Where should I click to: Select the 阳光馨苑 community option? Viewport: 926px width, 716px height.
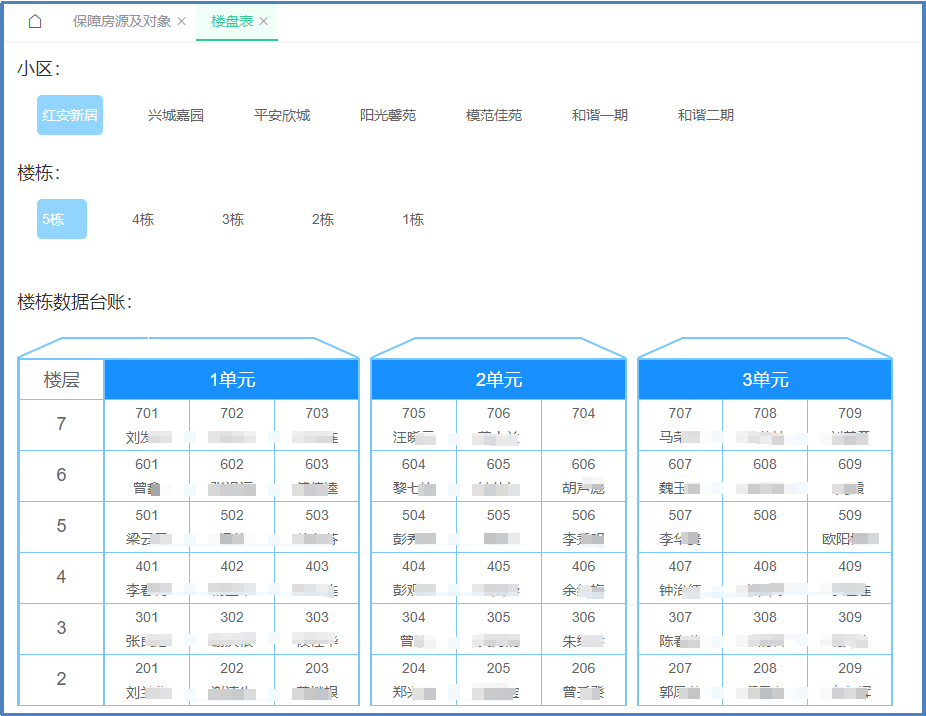pyautogui.click(x=388, y=115)
